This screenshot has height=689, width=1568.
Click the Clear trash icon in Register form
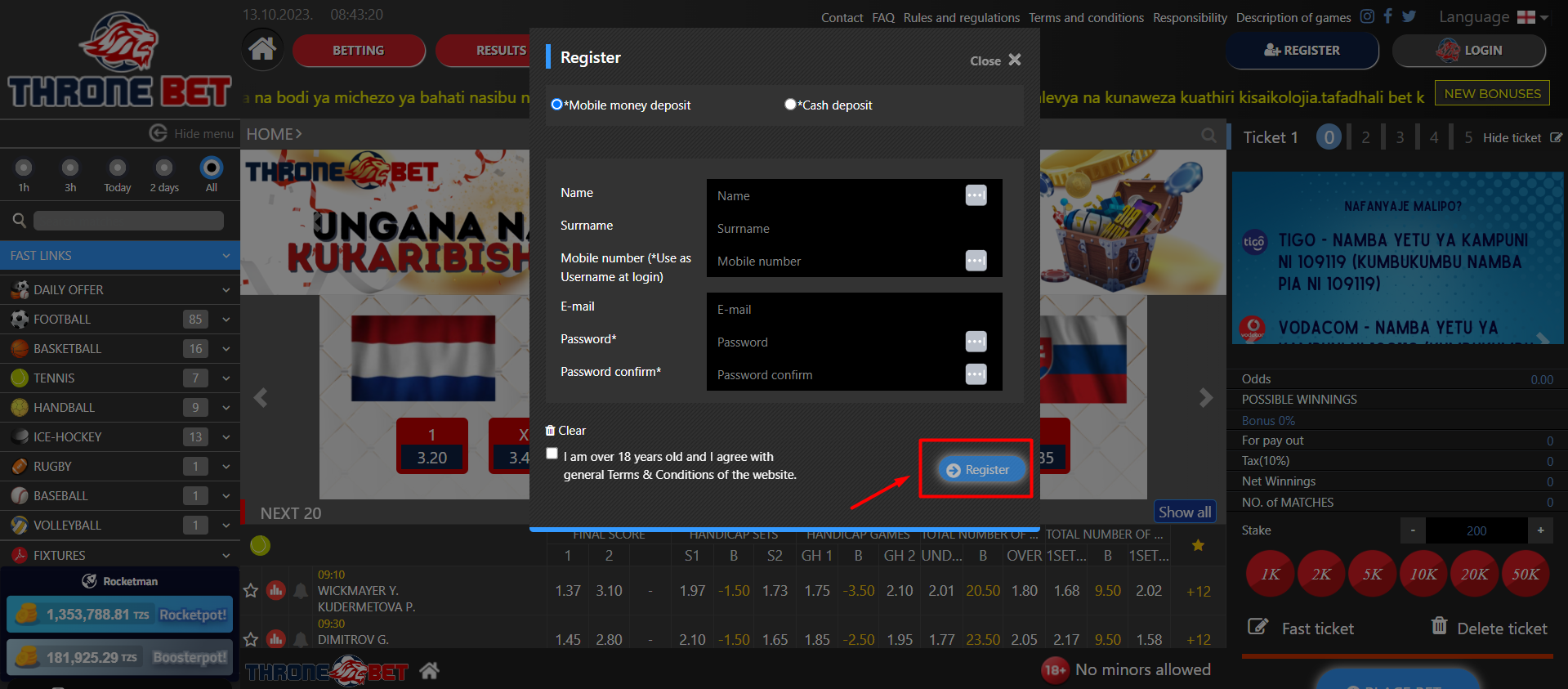(550, 430)
